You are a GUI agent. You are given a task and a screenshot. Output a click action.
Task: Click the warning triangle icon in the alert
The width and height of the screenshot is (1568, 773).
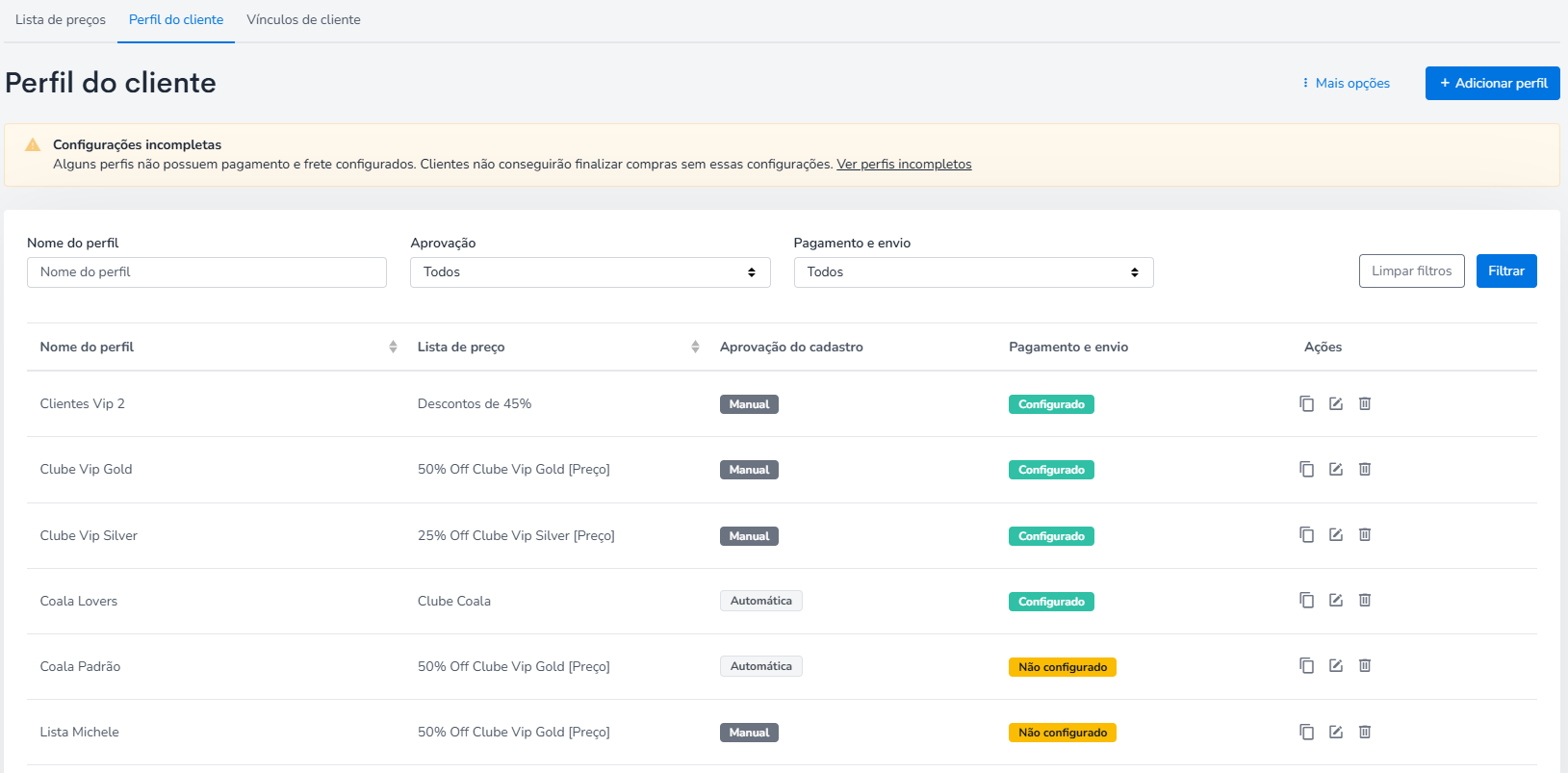click(33, 144)
